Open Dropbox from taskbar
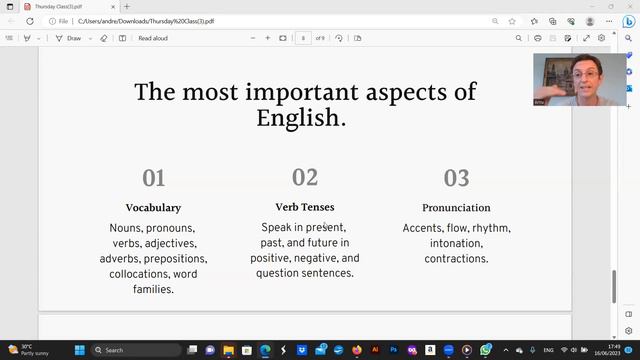The width and height of the screenshot is (640, 360). (x=302, y=350)
